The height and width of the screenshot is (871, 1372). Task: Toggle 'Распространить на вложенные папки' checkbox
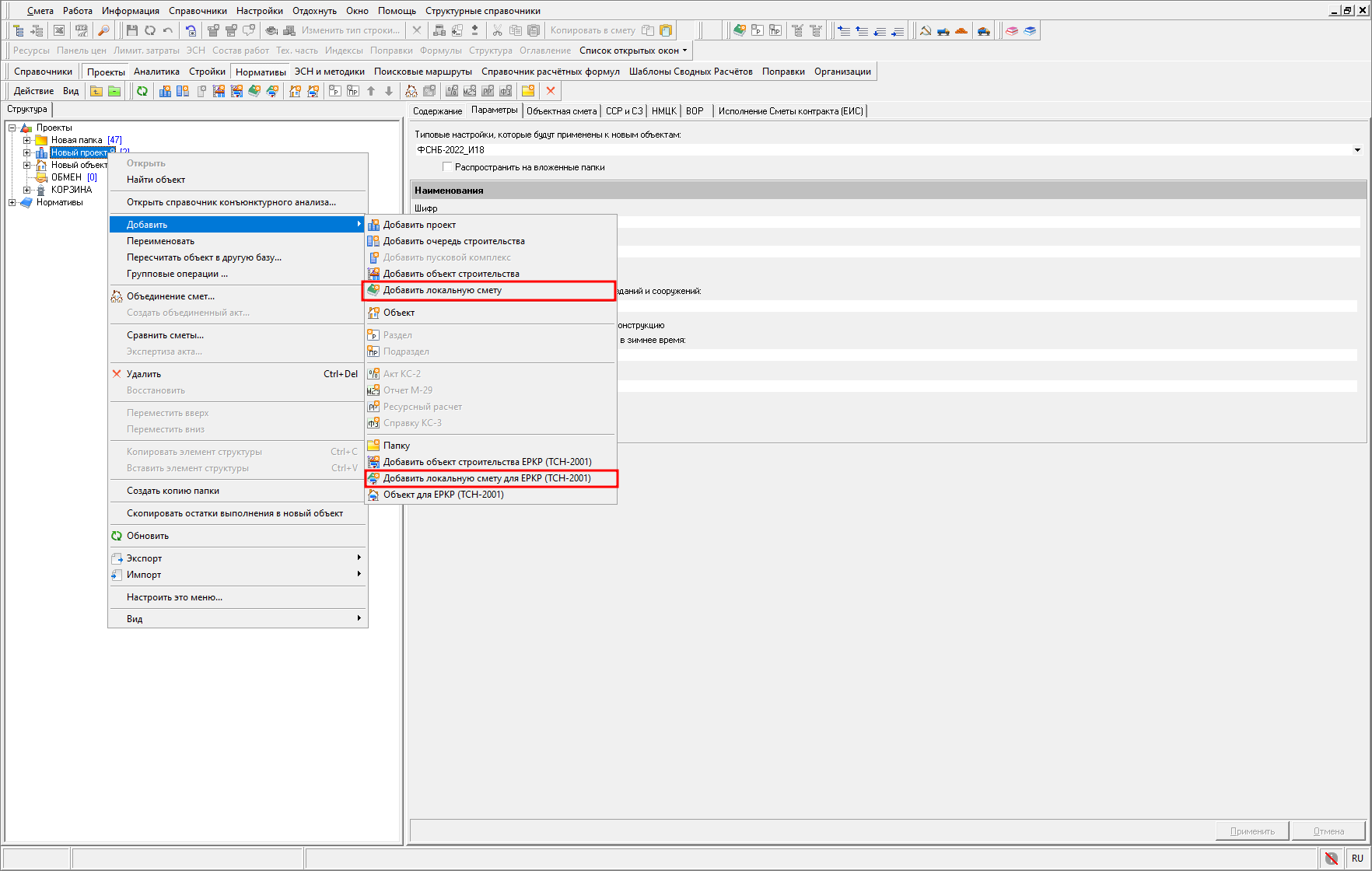pyautogui.click(x=447, y=166)
